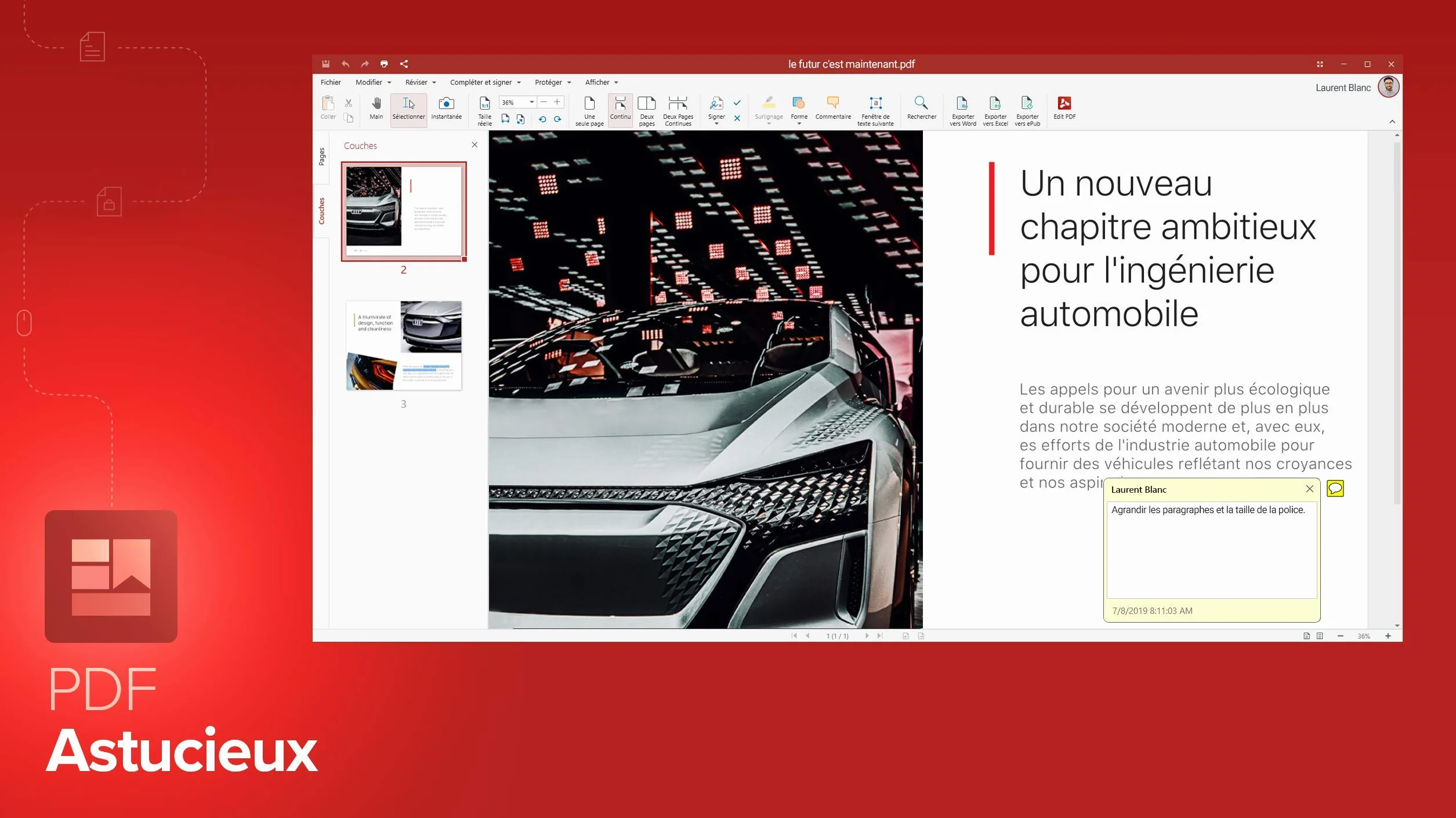Collapse the ribbon toolbar chevron
The height and width of the screenshot is (818, 1456).
point(1392,122)
